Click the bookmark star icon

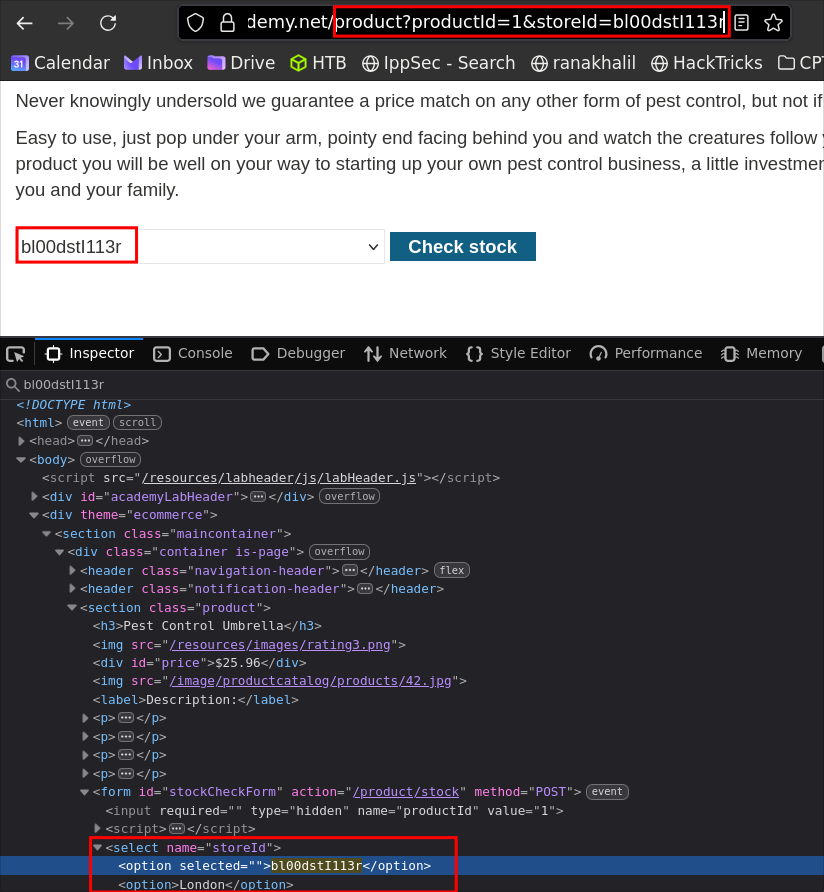[773, 23]
